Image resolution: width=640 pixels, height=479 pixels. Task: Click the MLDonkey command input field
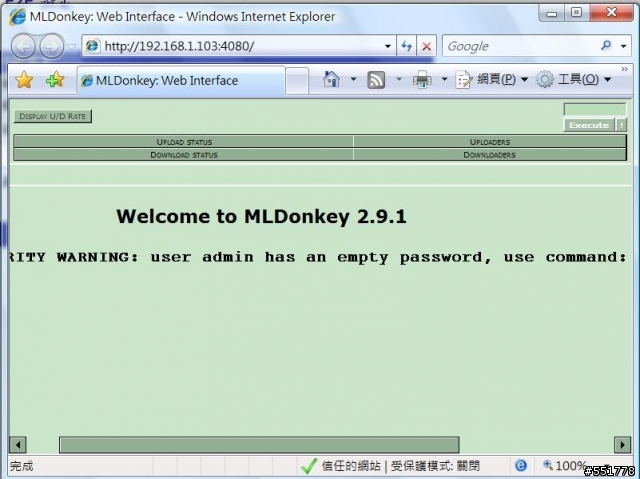(595, 109)
